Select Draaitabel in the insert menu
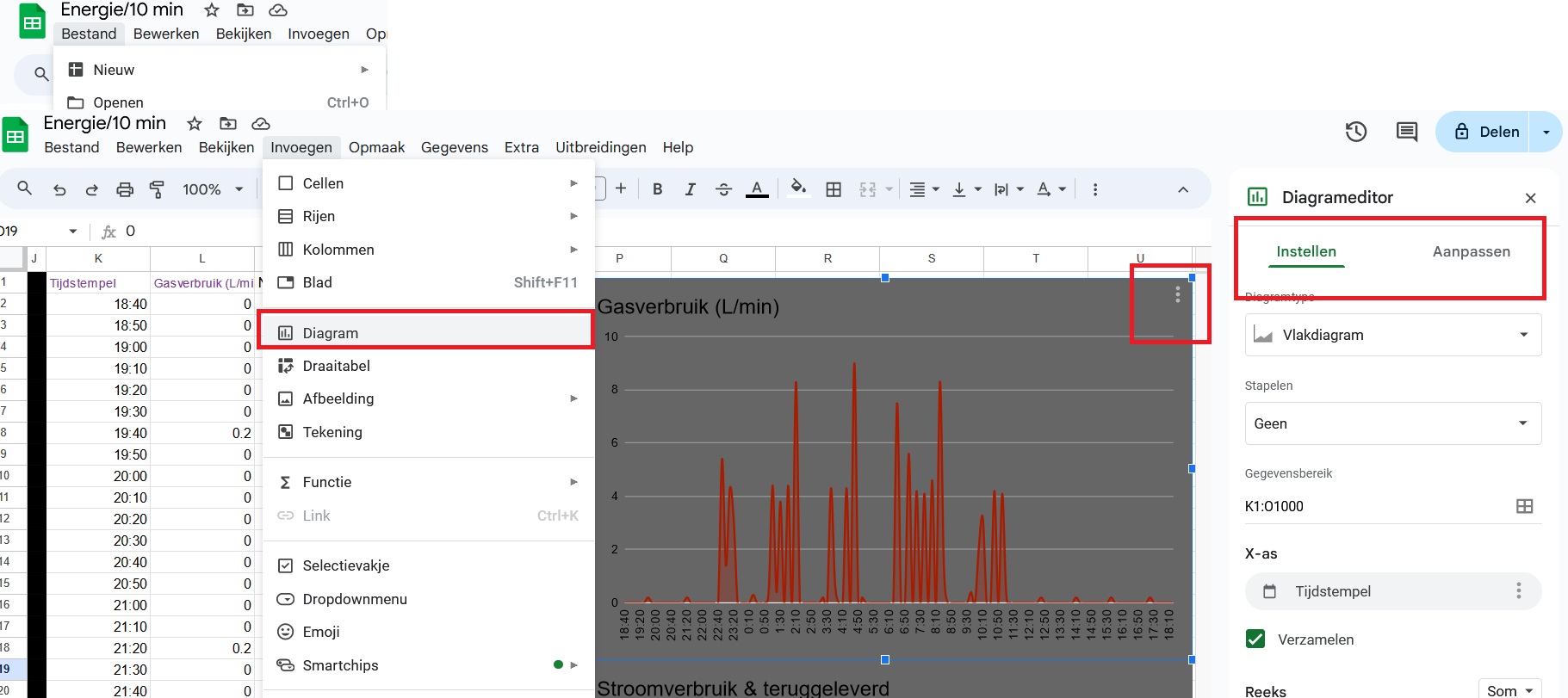This screenshot has height=698, width=1568. [x=336, y=366]
